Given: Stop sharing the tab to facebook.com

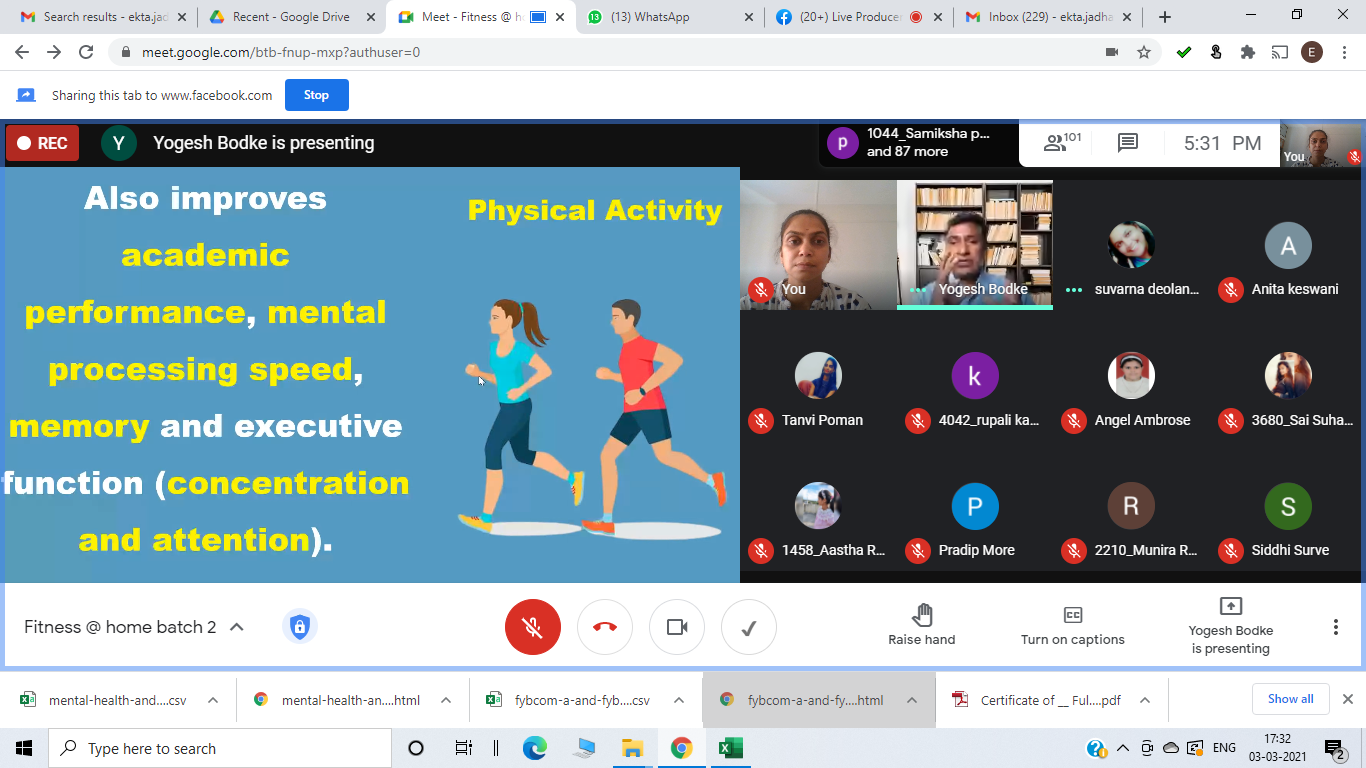Looking at the screenshot, I should coord(316,94).
